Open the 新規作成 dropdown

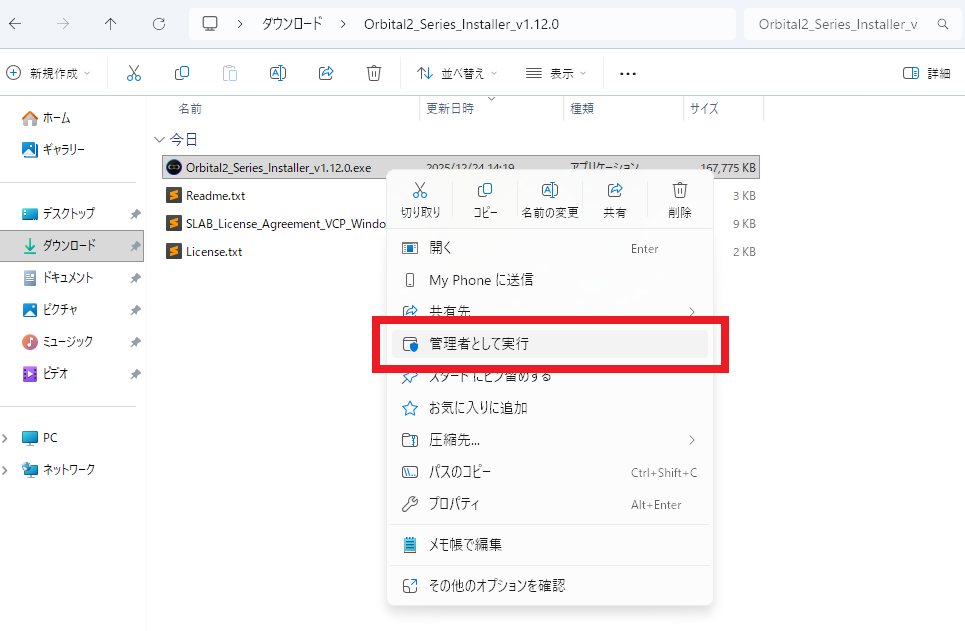(48, 73)
